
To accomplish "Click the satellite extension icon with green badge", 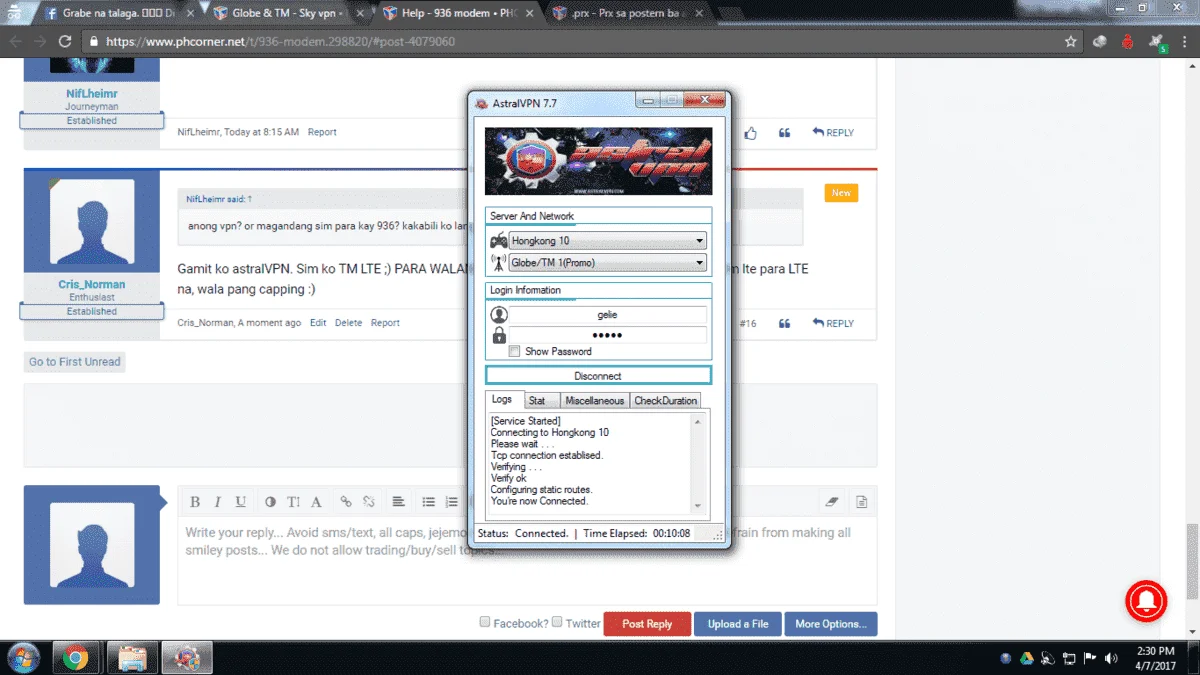I will click(1156, 43).
